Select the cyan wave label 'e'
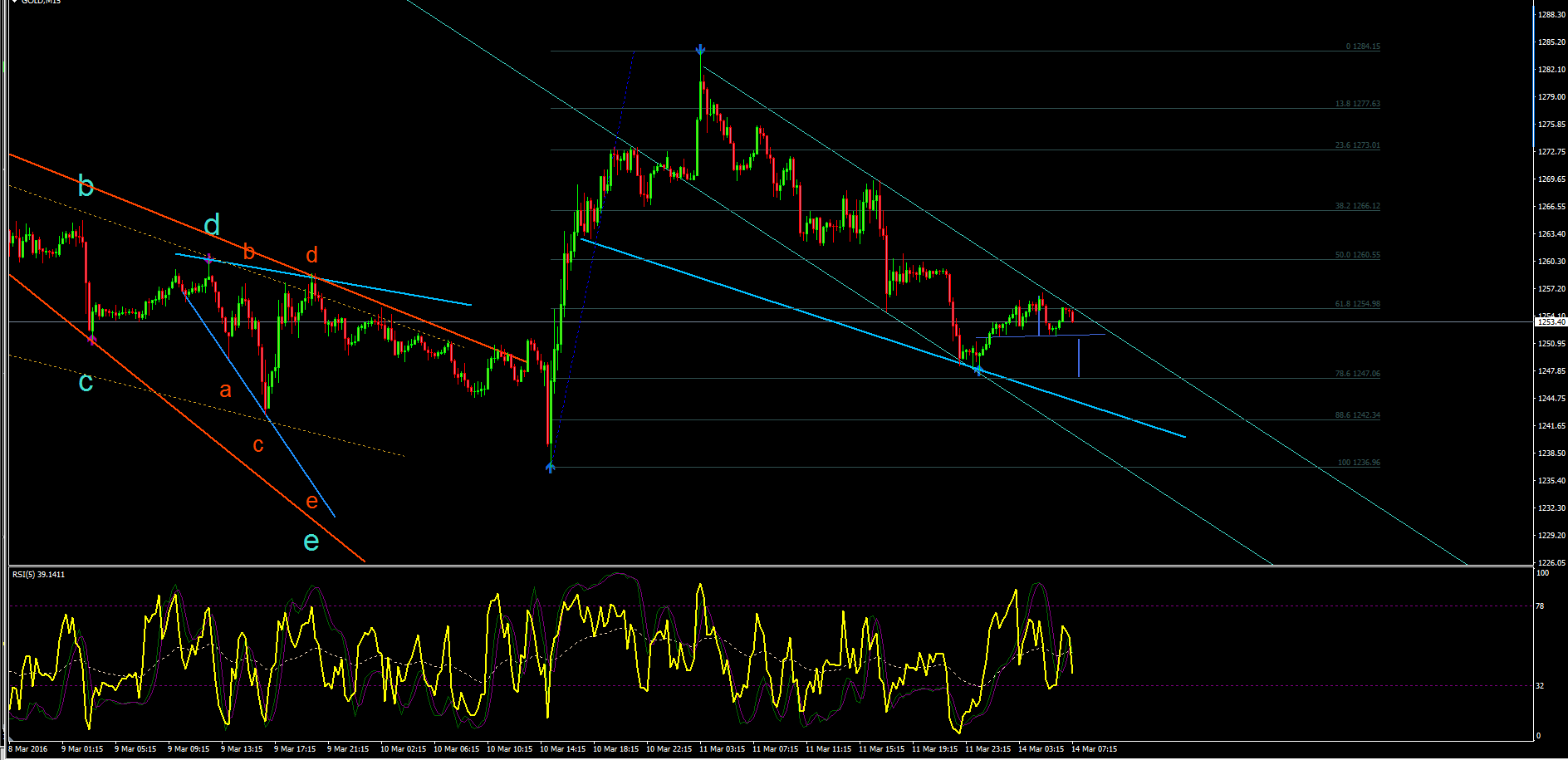 coord(311,542)
